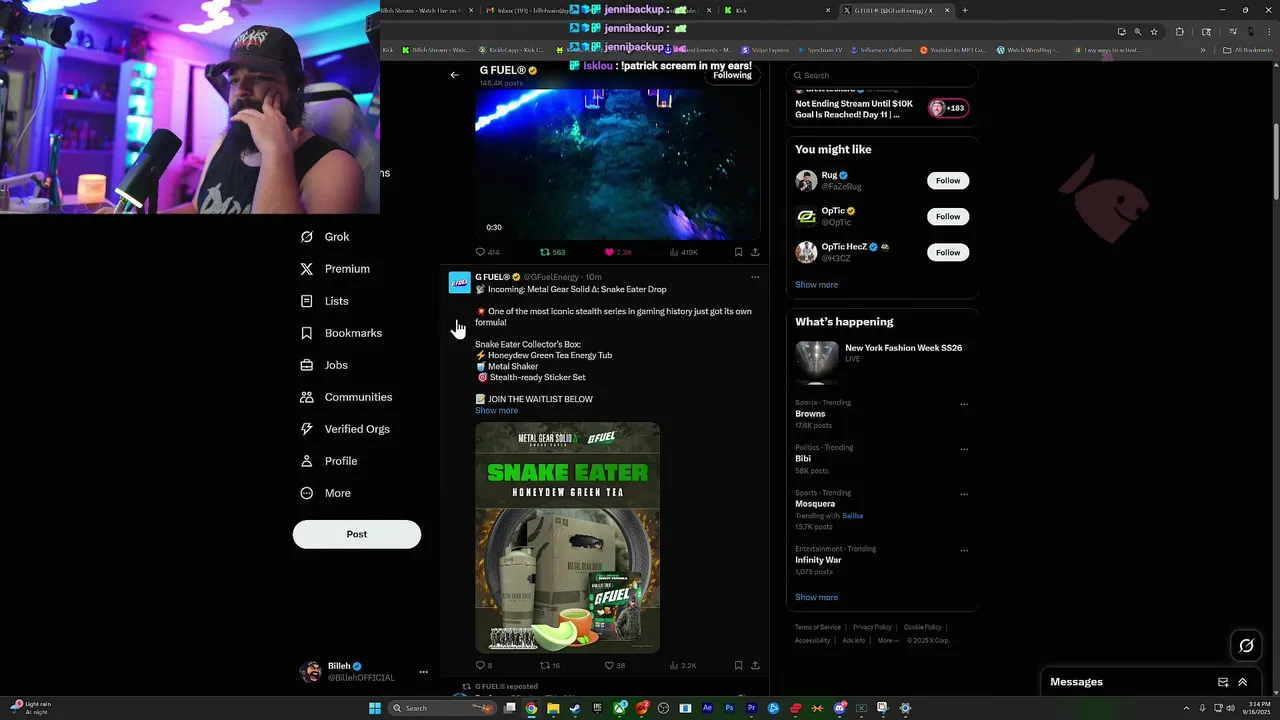Image resolution: width=1280 pixels, height=720 pixels.
Task: Click the Following button on G FUEL profile
Action: coord(732,75)
